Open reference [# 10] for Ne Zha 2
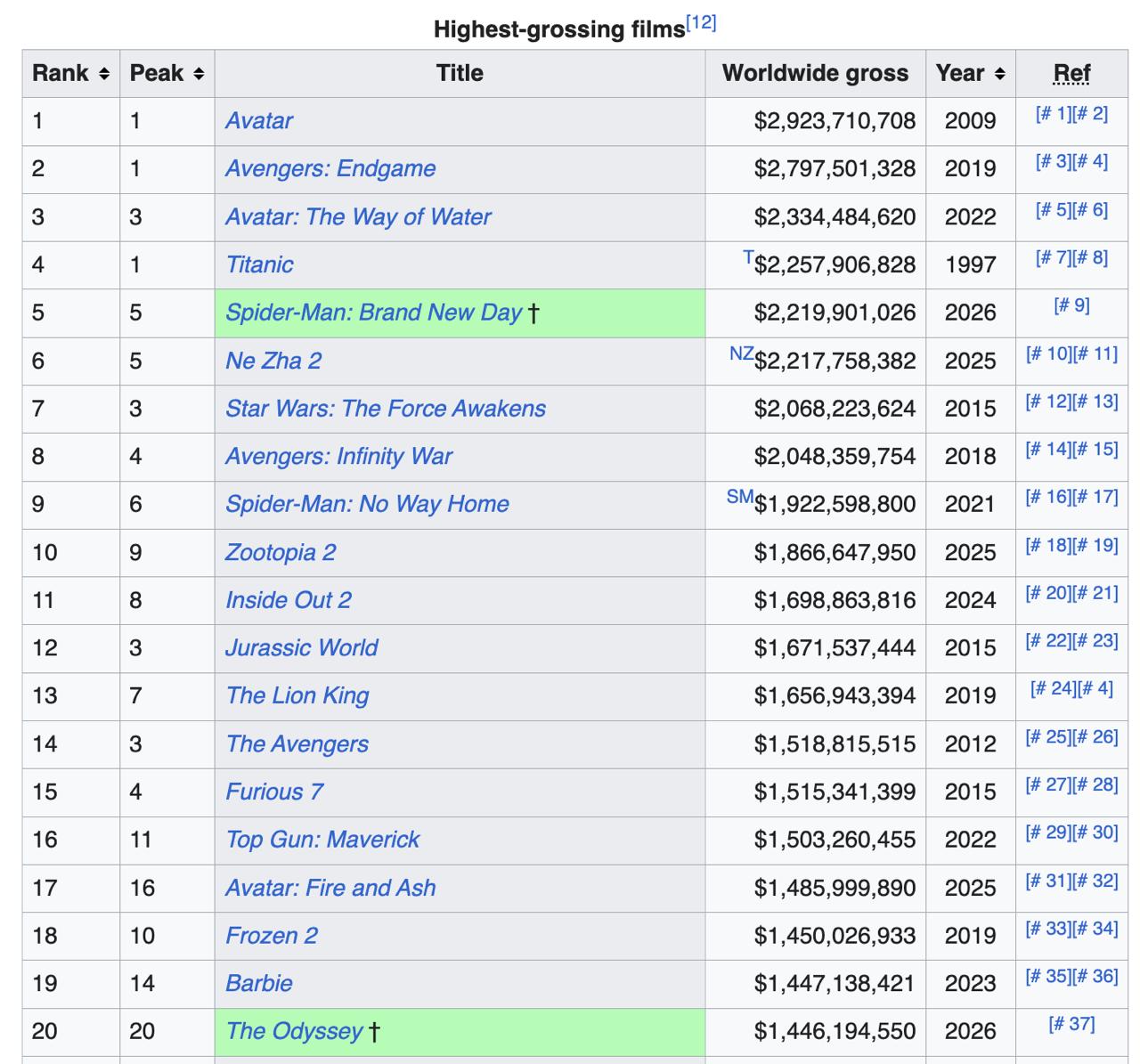 (1049, 354)
